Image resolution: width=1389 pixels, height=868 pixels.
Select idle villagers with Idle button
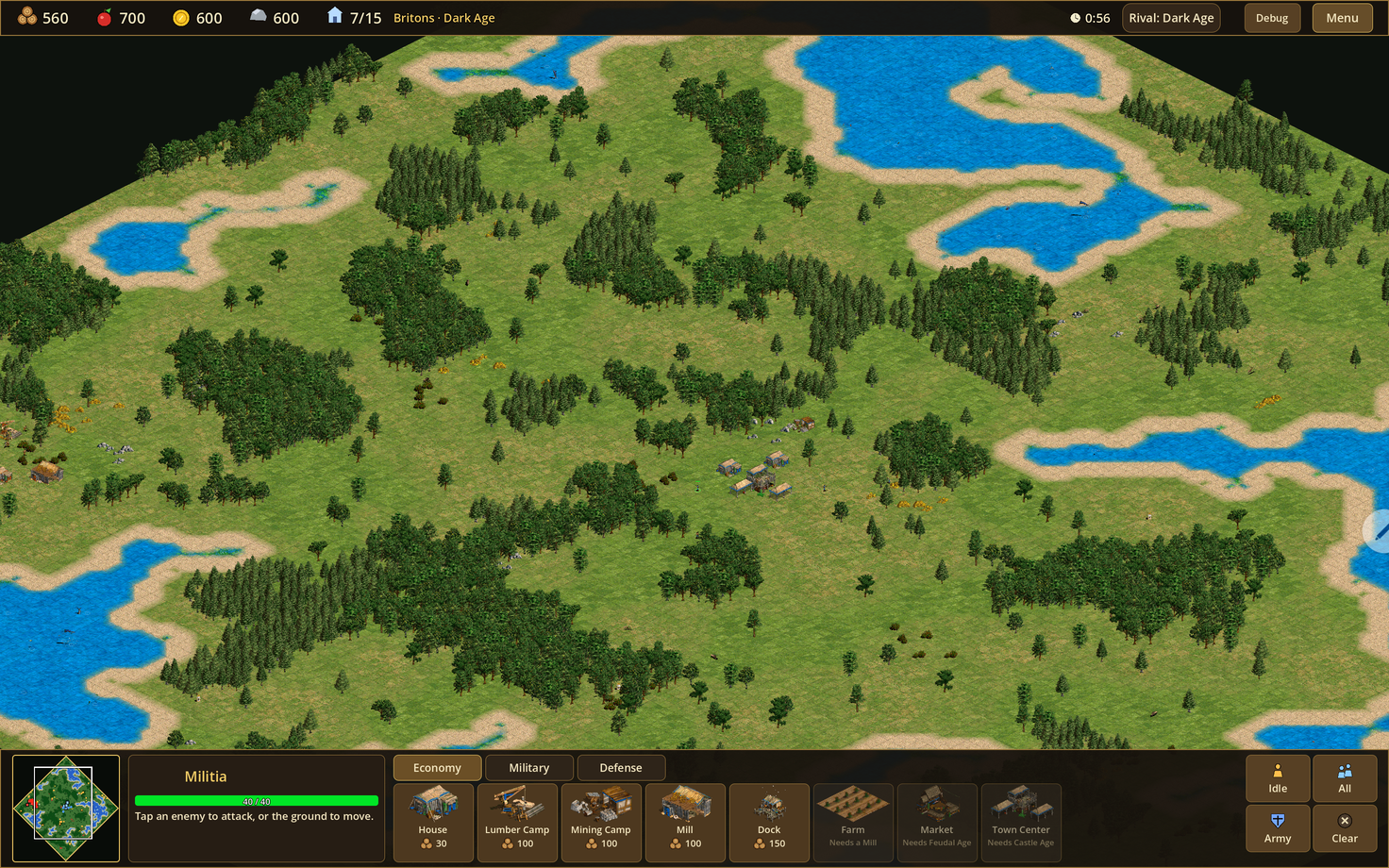click(1278, 778)
